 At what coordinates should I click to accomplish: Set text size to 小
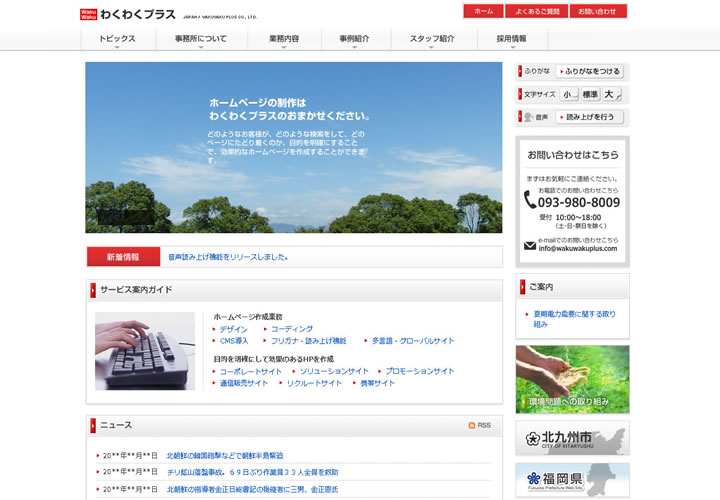[569, 94]
